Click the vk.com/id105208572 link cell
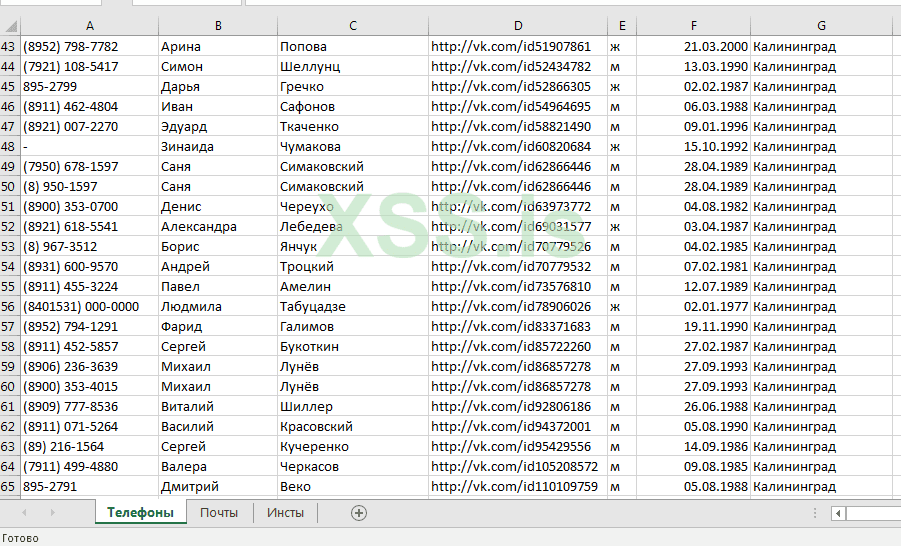The height and width of the screenshot is (546, 901). 514,467
